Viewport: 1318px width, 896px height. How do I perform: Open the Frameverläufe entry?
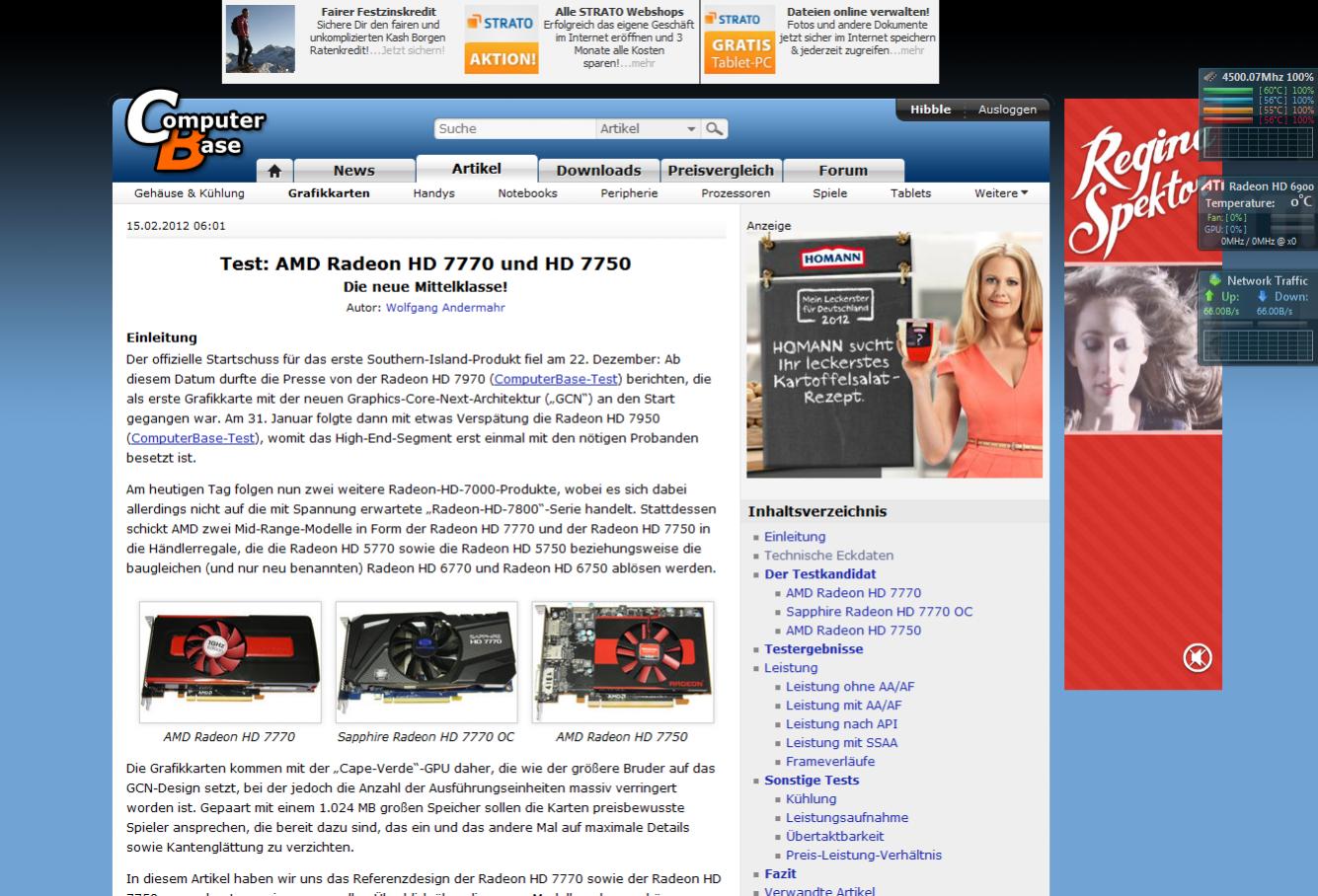[830, 762]
